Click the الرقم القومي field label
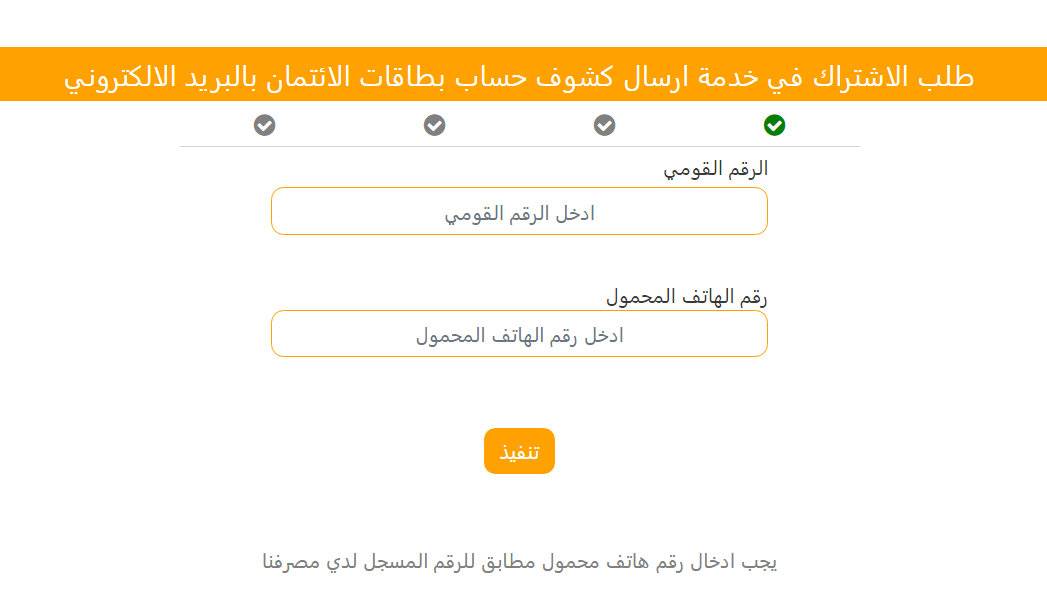Screen dimensions: 1047x603 click(716, 169)
